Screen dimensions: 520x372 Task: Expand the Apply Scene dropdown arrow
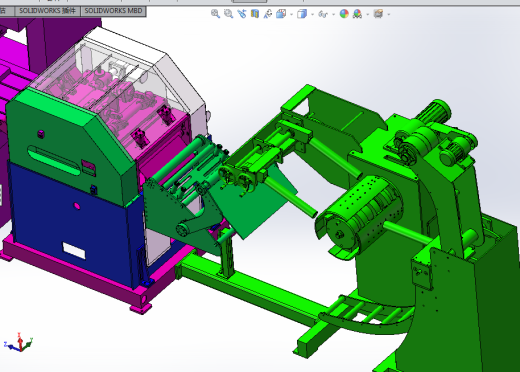368,14
